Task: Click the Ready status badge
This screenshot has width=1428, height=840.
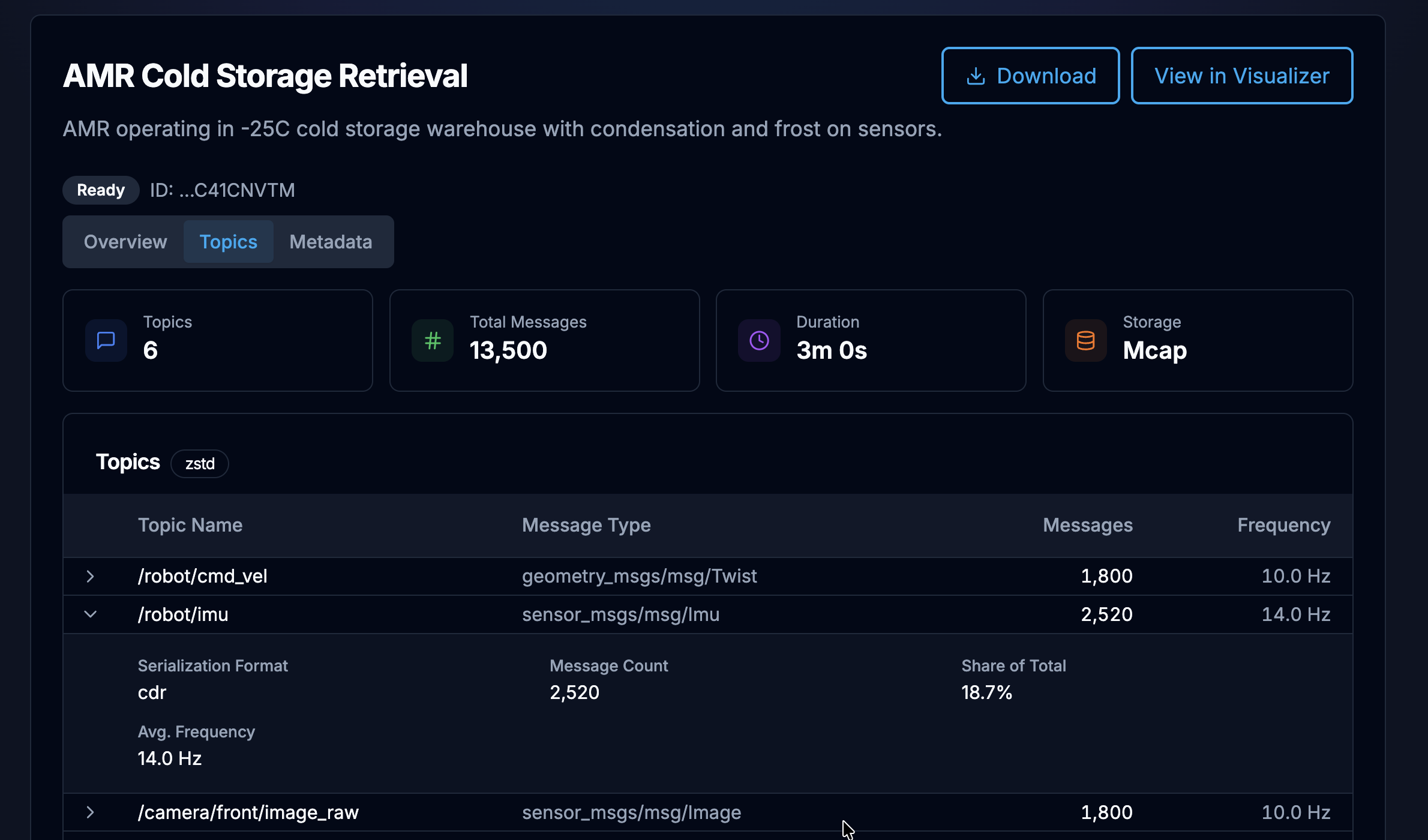Action: click(100, 190)
